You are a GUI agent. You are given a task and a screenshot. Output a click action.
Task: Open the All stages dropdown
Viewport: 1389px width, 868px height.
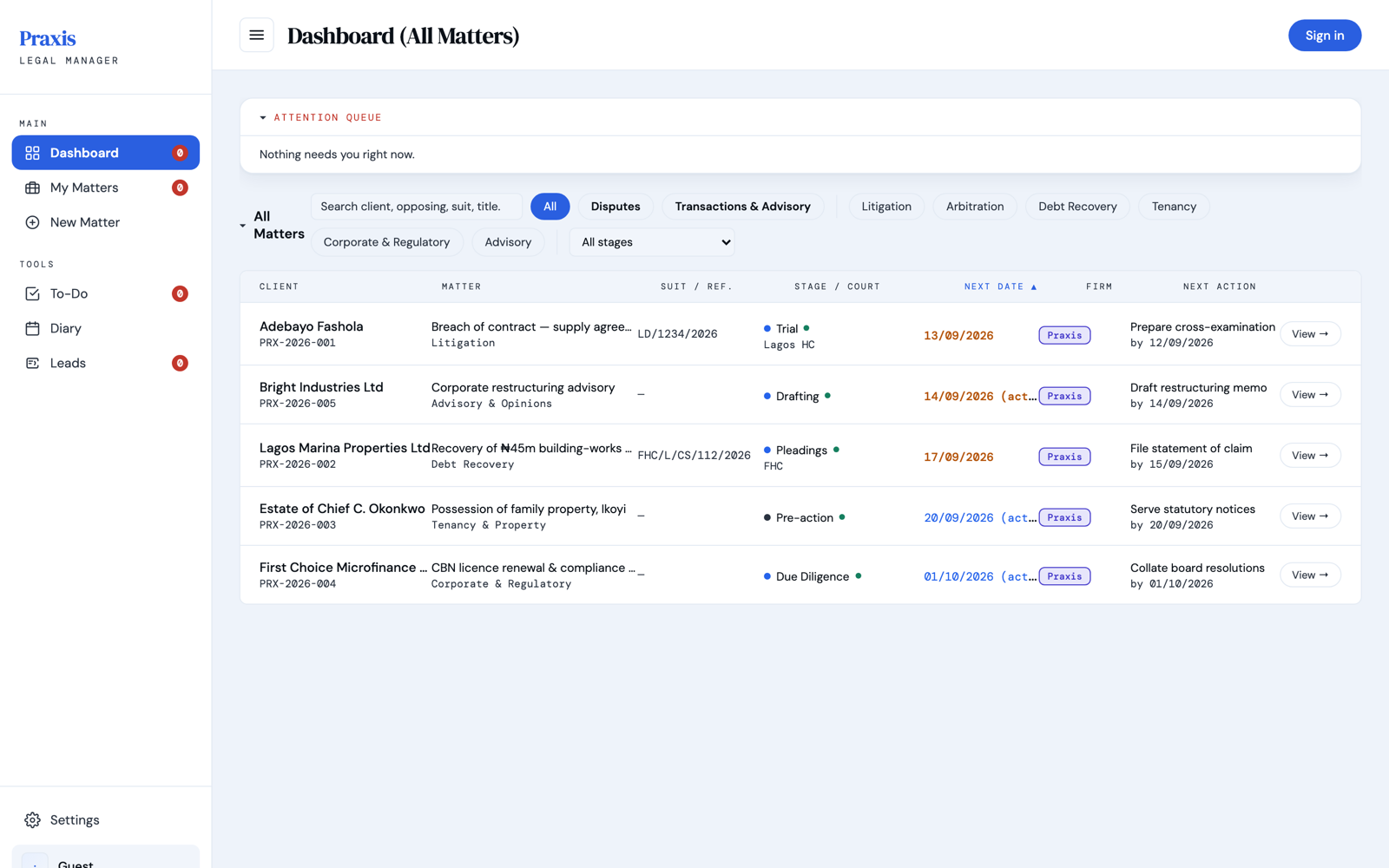652,242
